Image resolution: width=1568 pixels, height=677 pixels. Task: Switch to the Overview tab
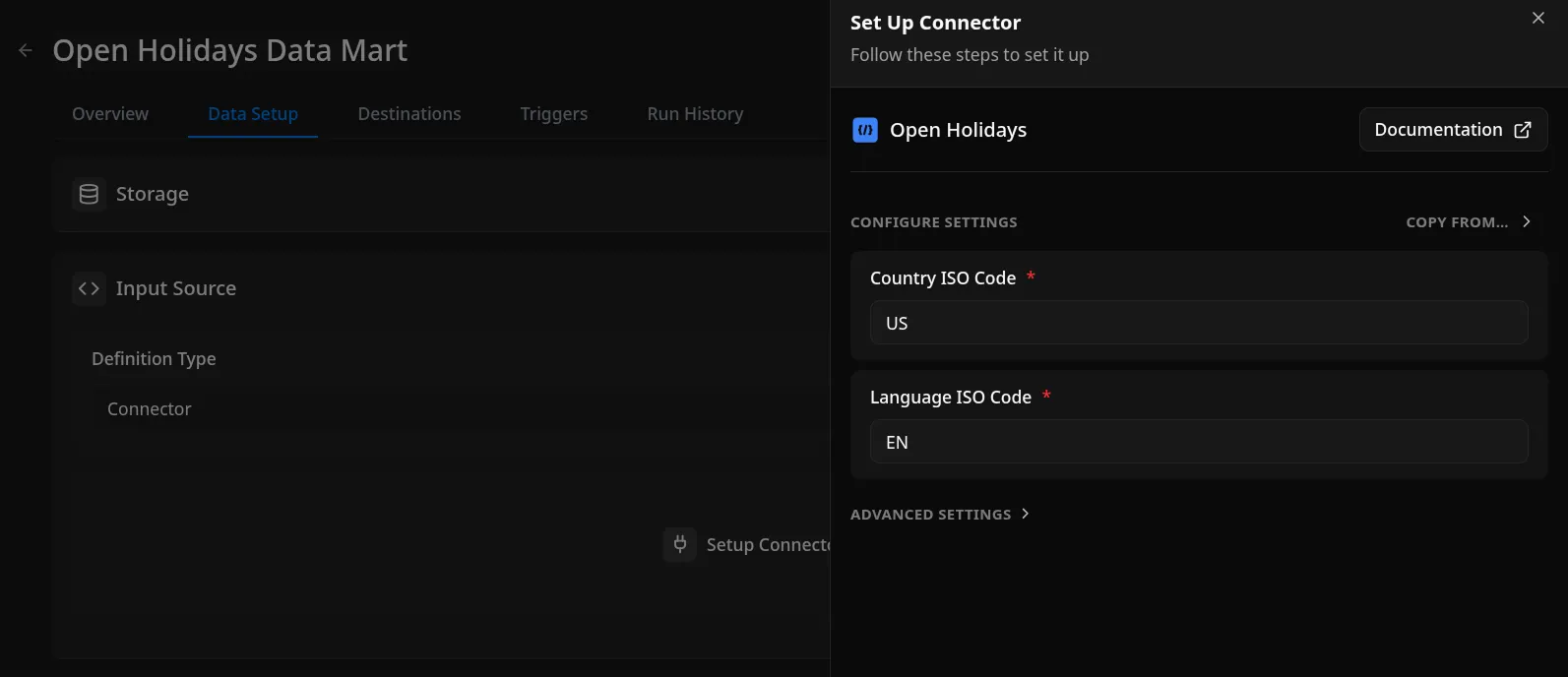tap(110, 114)
